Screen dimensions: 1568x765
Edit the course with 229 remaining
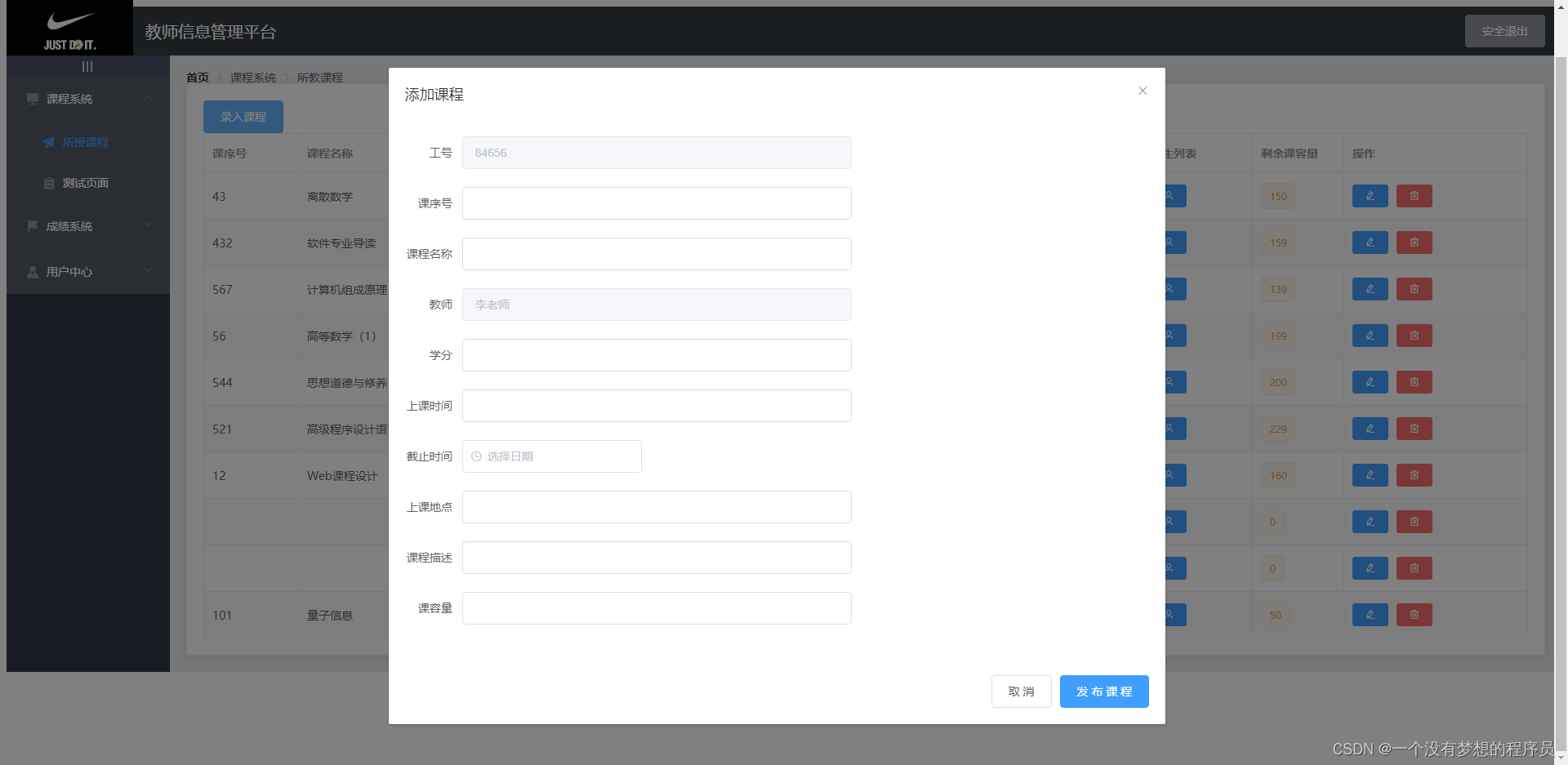[1370, 429]
